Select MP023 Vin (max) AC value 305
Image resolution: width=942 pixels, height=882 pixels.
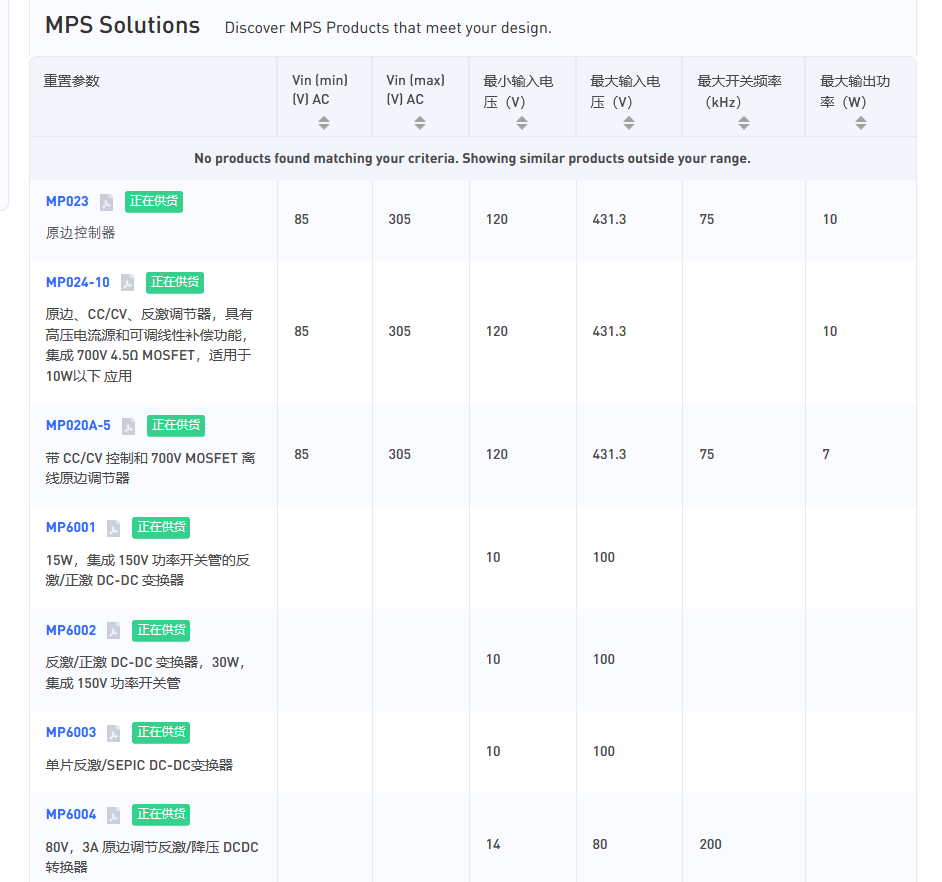click(400, 219)
